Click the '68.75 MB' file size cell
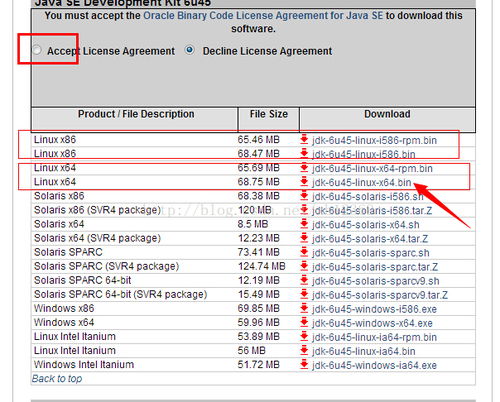The image size is (500, 402). [x=259, y=182]
